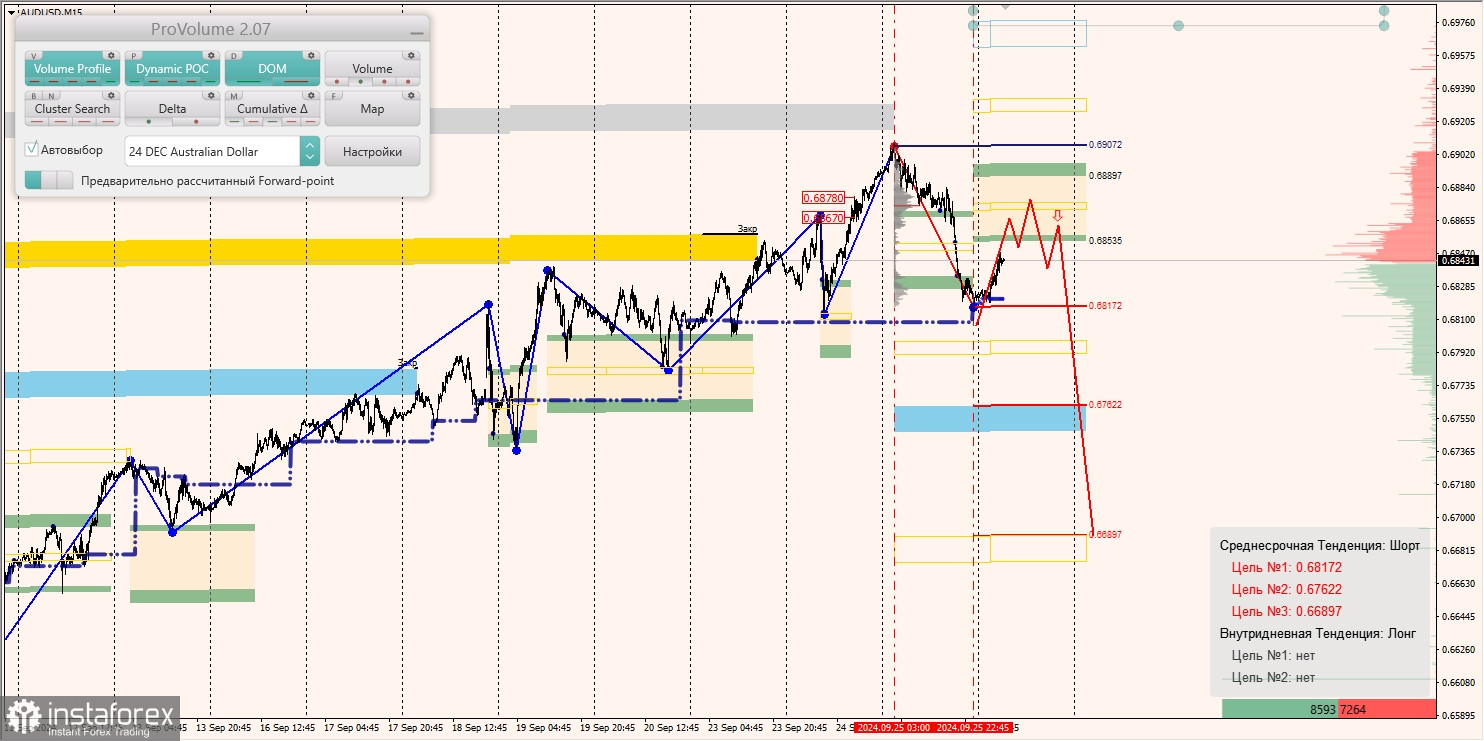1484x741 pixels.
Task: Open Dynamic POC gear settings
Action: tap(211, 55)
